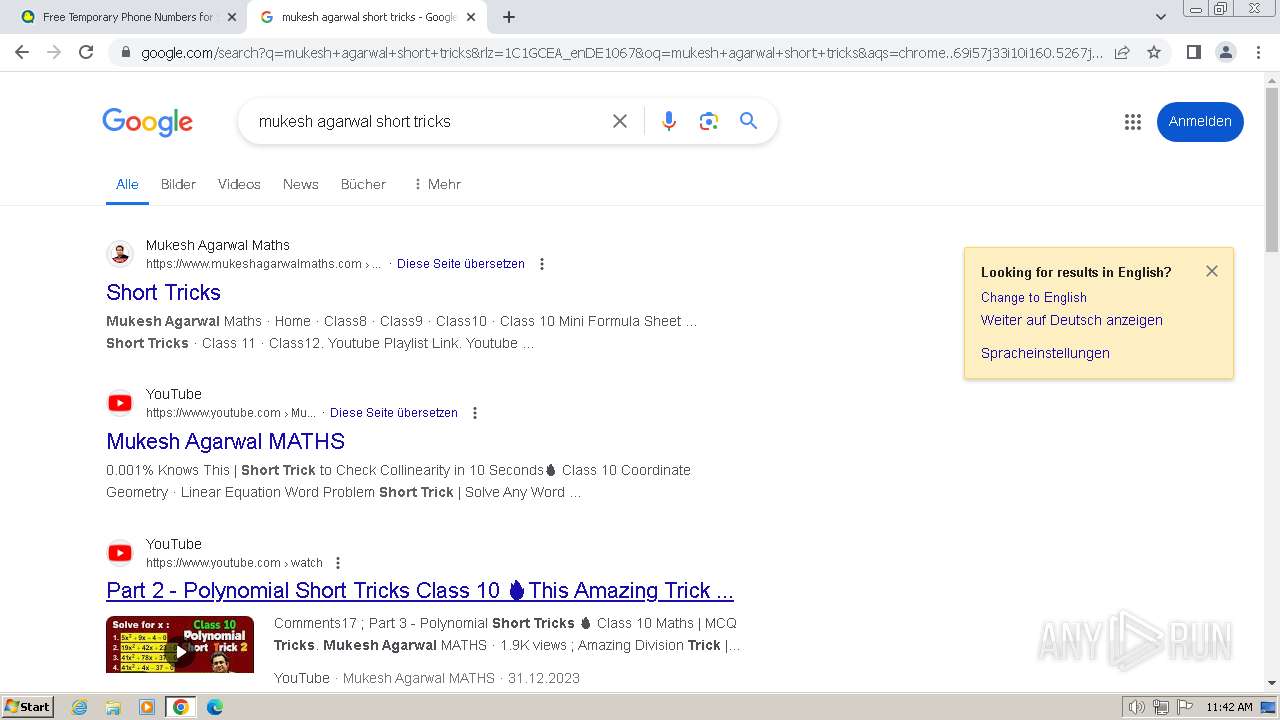Switch to Bücher results tab
Image resolution: width=1280 pixels, height=720 pixels.
click(363, 184)
